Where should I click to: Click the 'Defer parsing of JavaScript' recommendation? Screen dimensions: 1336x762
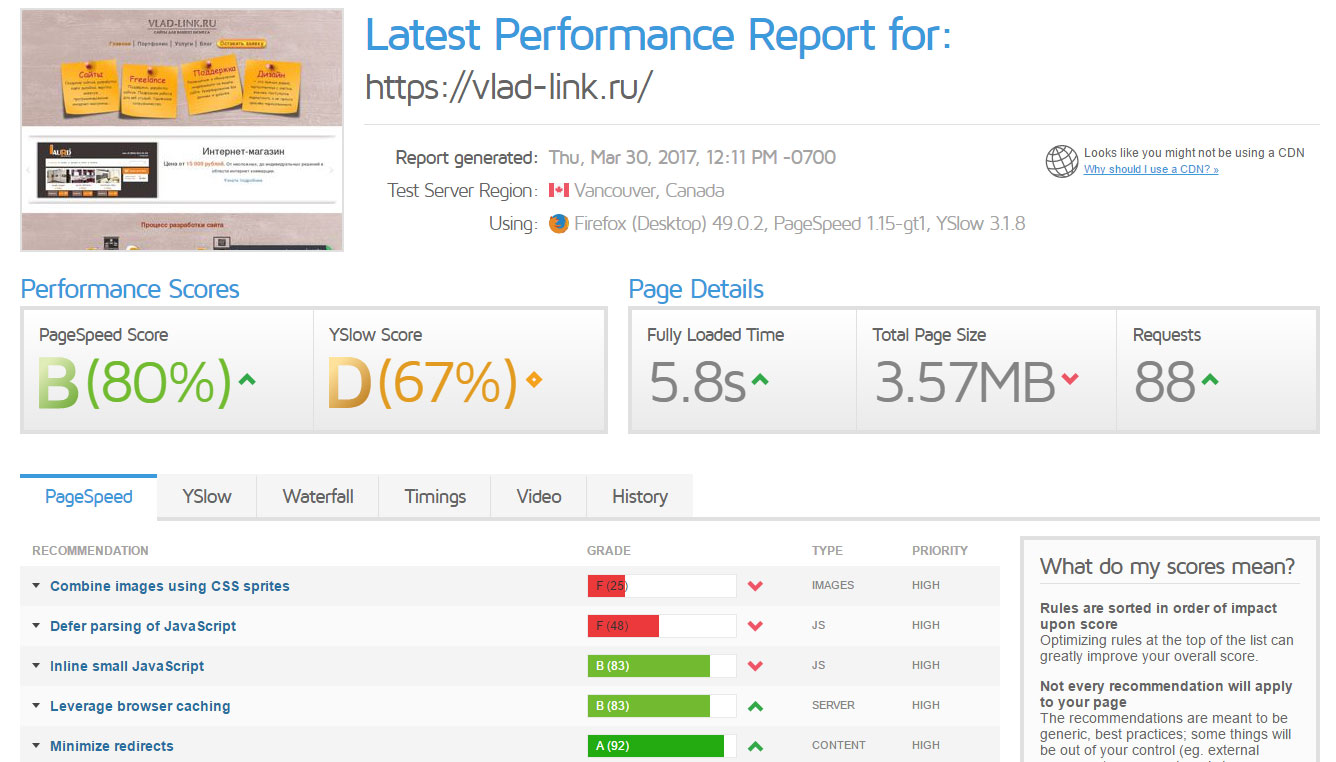(x=143, y=626)
